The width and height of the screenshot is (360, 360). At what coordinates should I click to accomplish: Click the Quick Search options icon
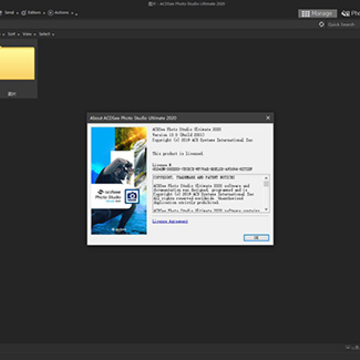tap(321, 24)
